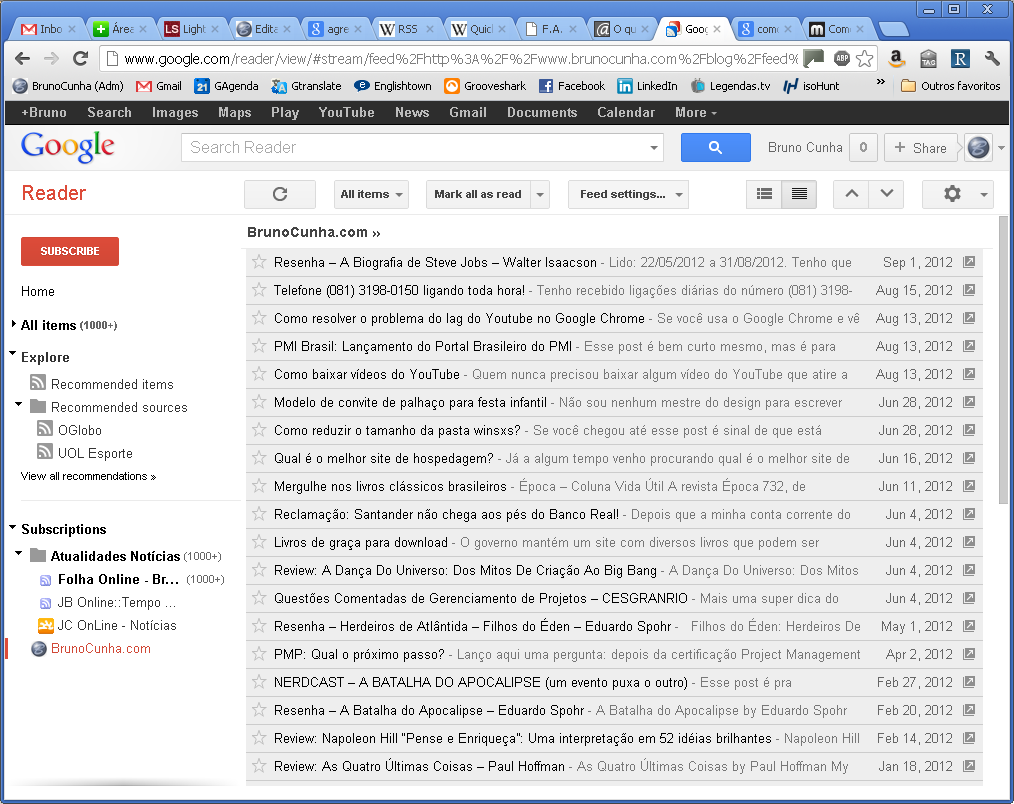Go to Reader Home

38,291
